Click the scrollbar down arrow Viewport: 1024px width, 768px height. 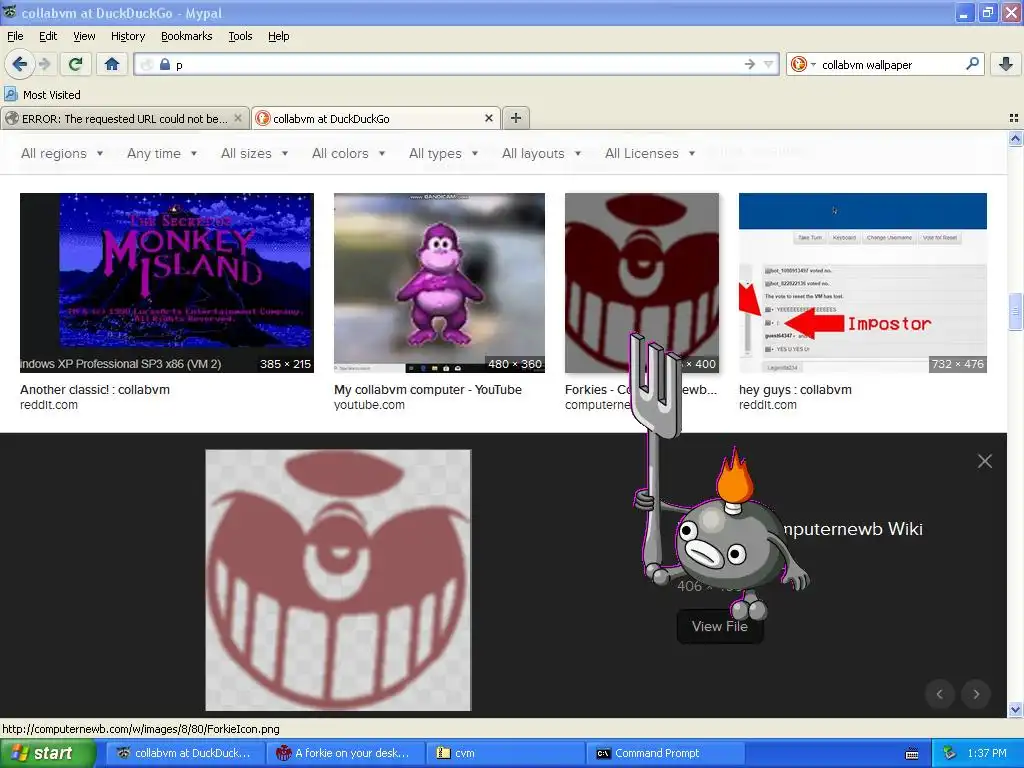coord(1015,709)
